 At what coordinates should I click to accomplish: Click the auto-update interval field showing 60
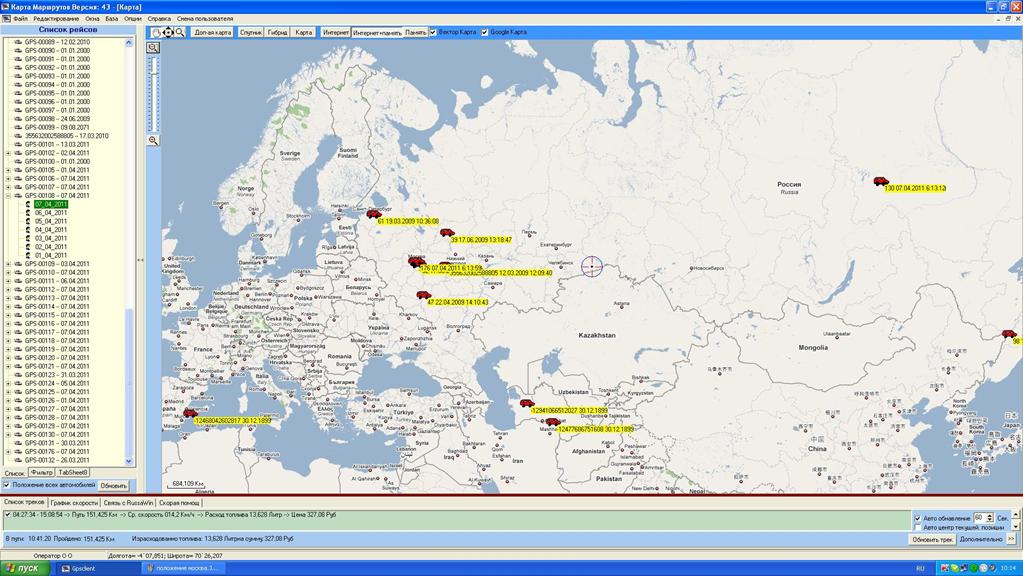tap(979, 518)
